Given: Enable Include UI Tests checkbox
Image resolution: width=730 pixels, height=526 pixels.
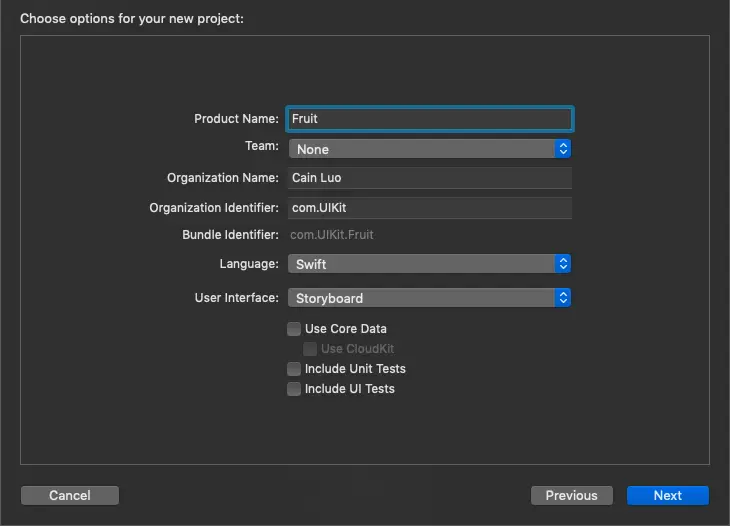Looking at the screenshot, I should pos(294,389).
